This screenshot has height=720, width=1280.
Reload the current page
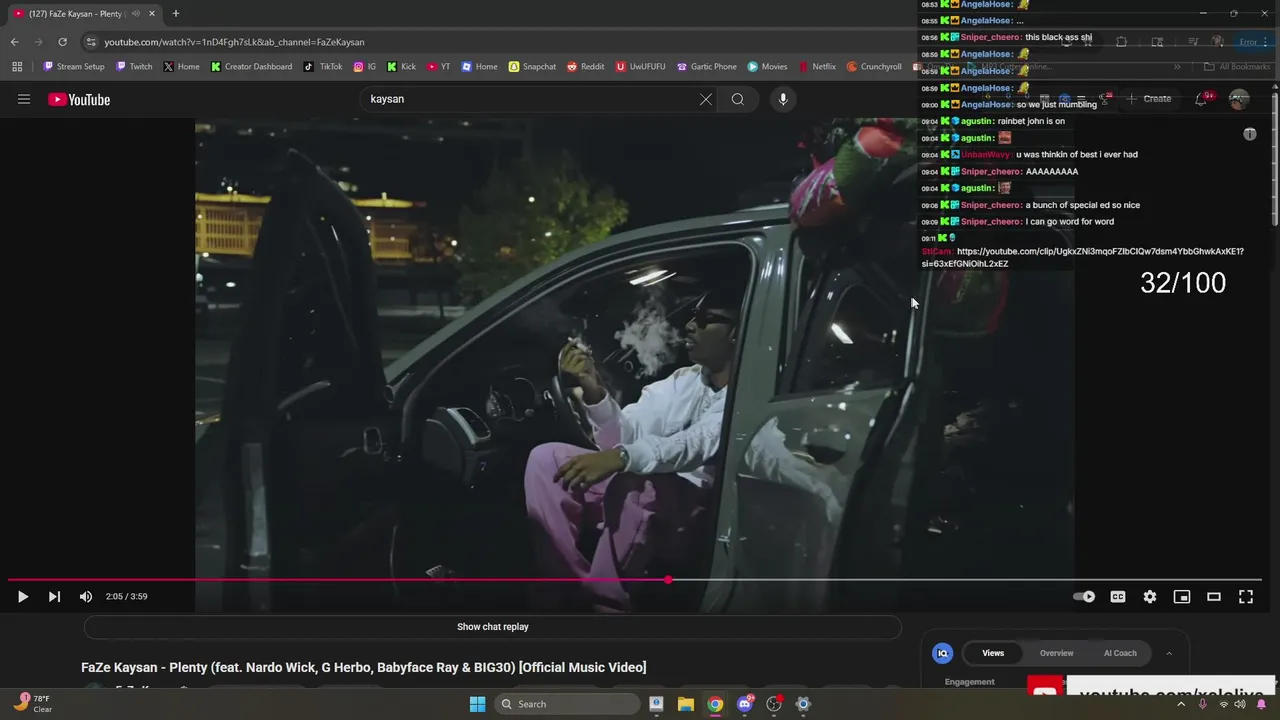tap(62, 42)
